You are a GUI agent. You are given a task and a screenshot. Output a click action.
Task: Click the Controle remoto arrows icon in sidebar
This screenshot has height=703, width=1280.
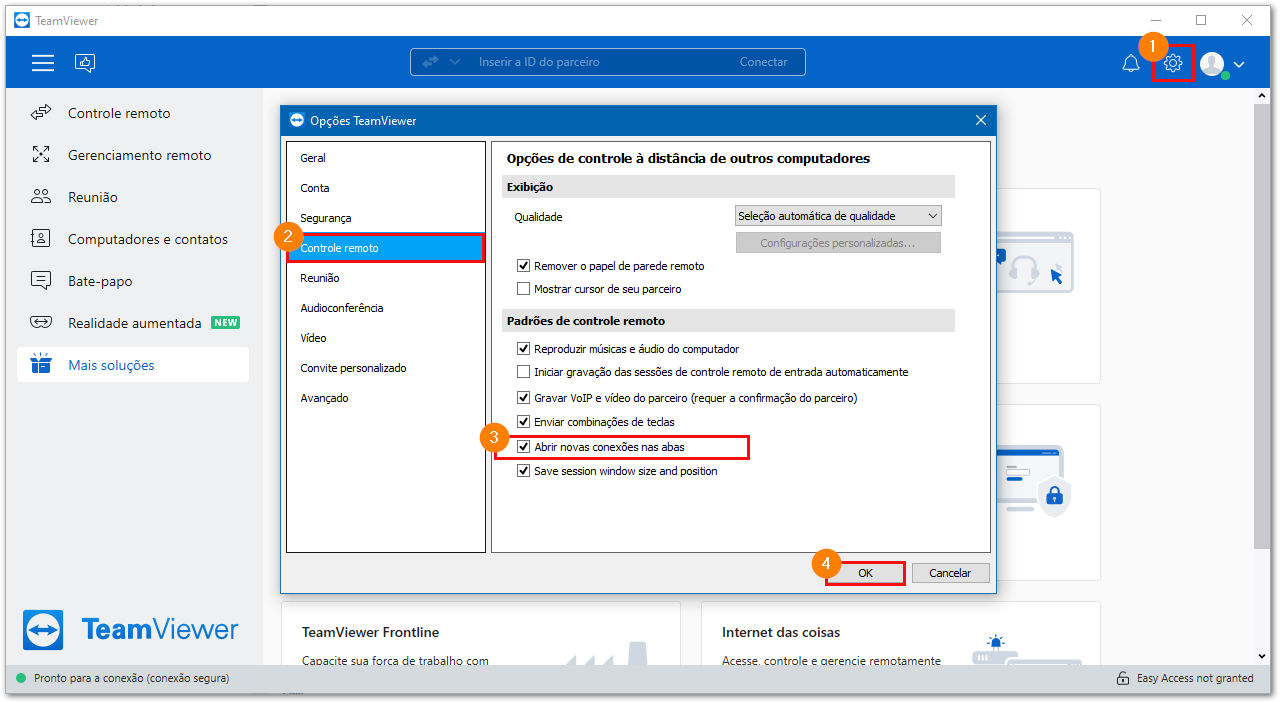(41, 113)
